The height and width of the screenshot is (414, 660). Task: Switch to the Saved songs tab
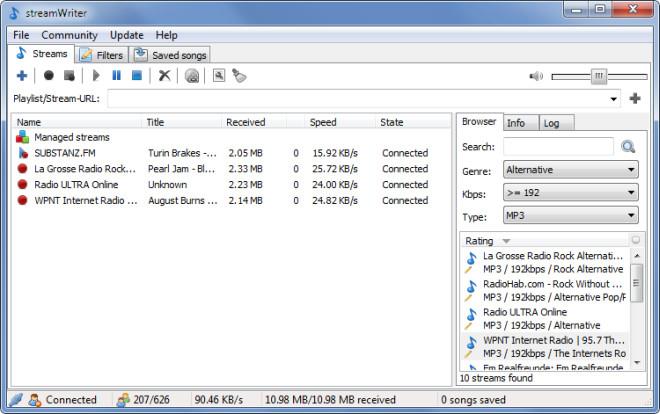coord(170,55)
